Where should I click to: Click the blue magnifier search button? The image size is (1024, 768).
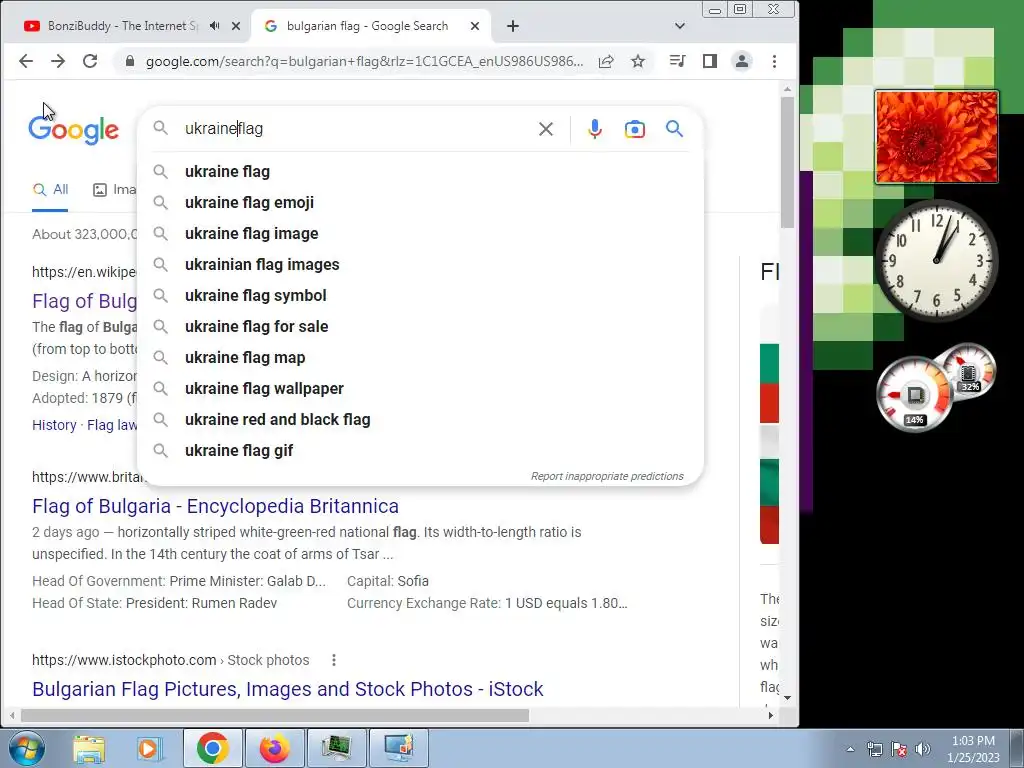(675, 129)
